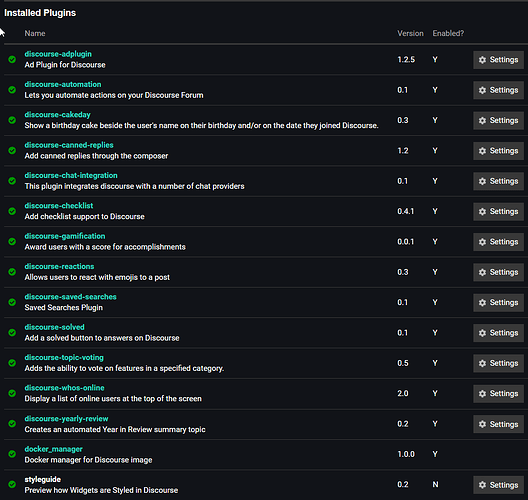Open Settings for discourse-adplugin

click(x=498, y=60)
